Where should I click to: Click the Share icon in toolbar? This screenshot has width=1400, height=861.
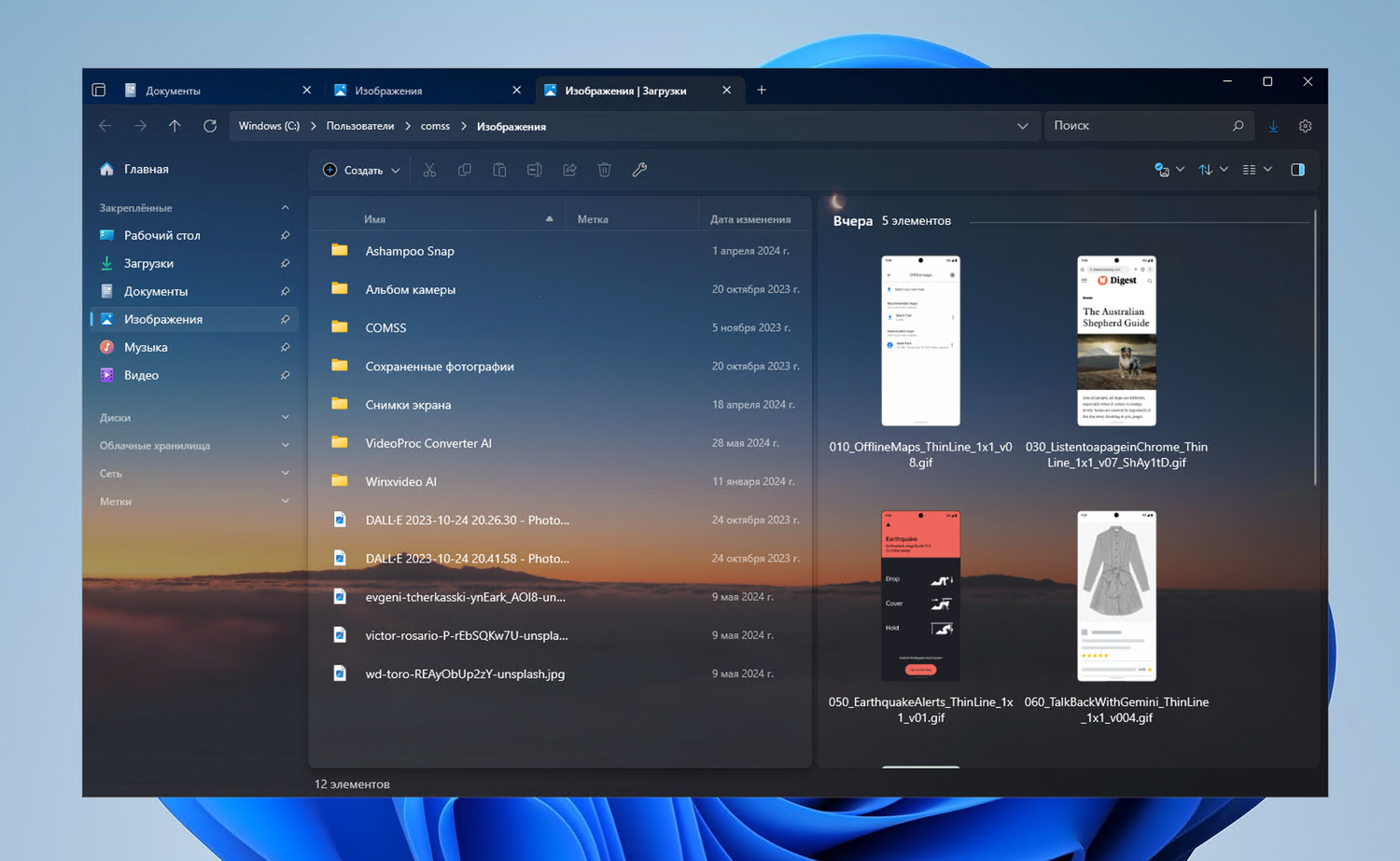[x=569, y=170]
